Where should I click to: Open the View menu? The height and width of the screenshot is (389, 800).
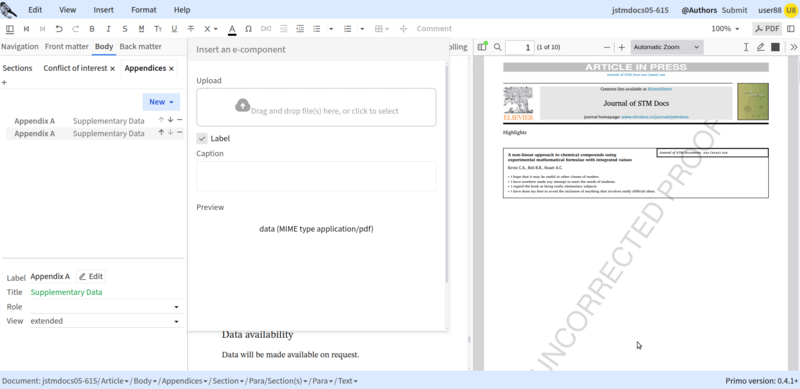(x=67, y=10)
